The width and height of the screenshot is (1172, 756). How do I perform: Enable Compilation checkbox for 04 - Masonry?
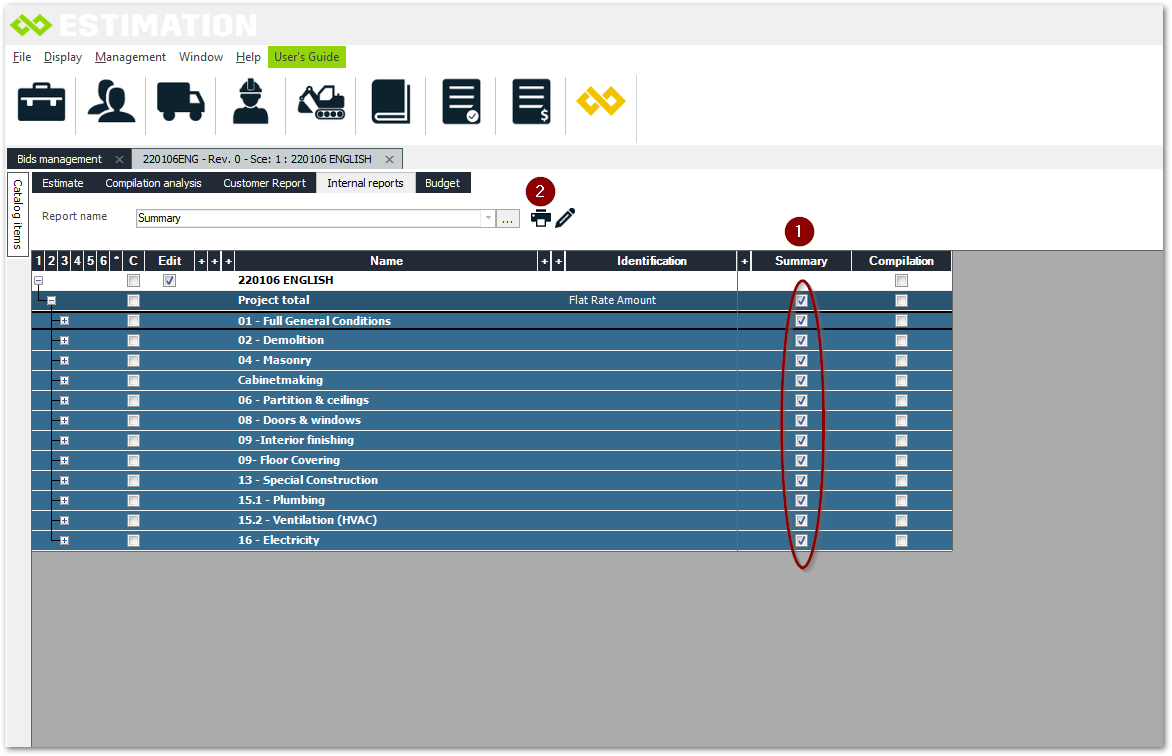901,360
